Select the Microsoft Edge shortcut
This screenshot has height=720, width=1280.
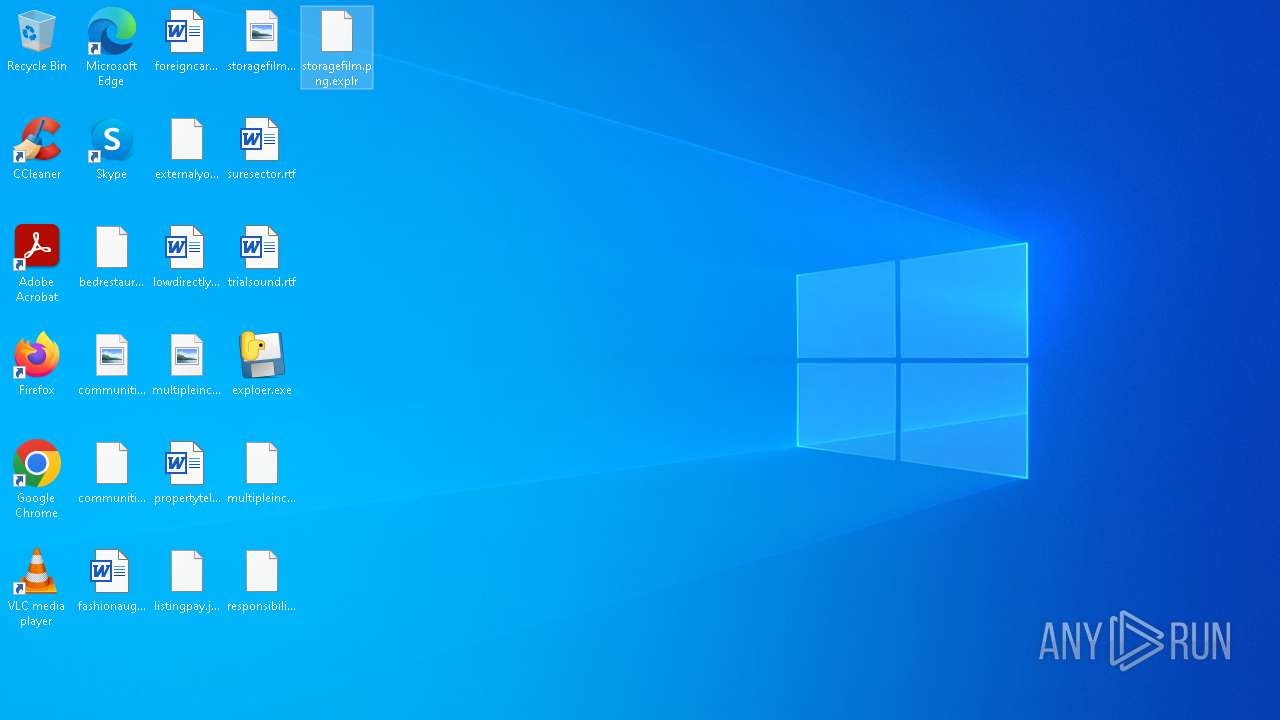111,47
